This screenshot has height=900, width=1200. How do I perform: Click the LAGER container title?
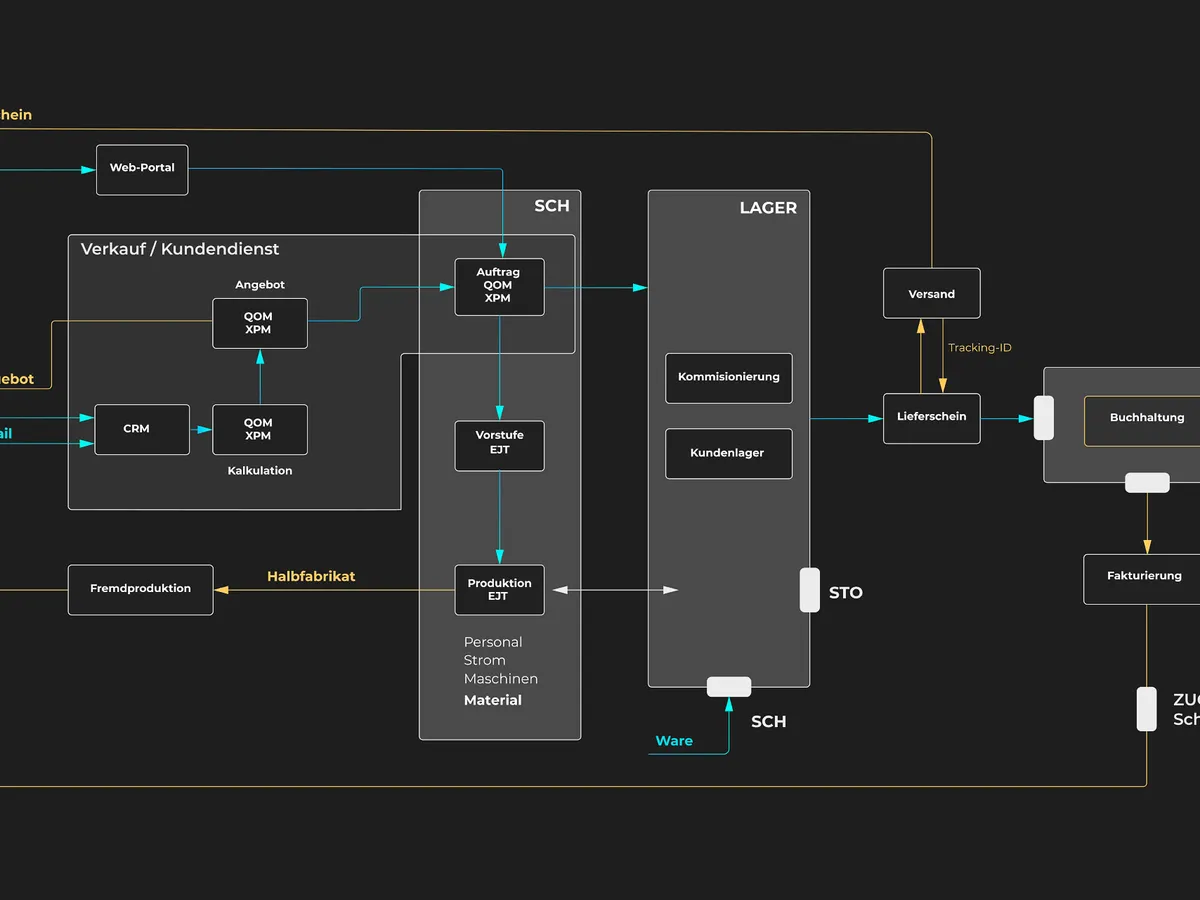pyautogui.click(x=768, y=208)
